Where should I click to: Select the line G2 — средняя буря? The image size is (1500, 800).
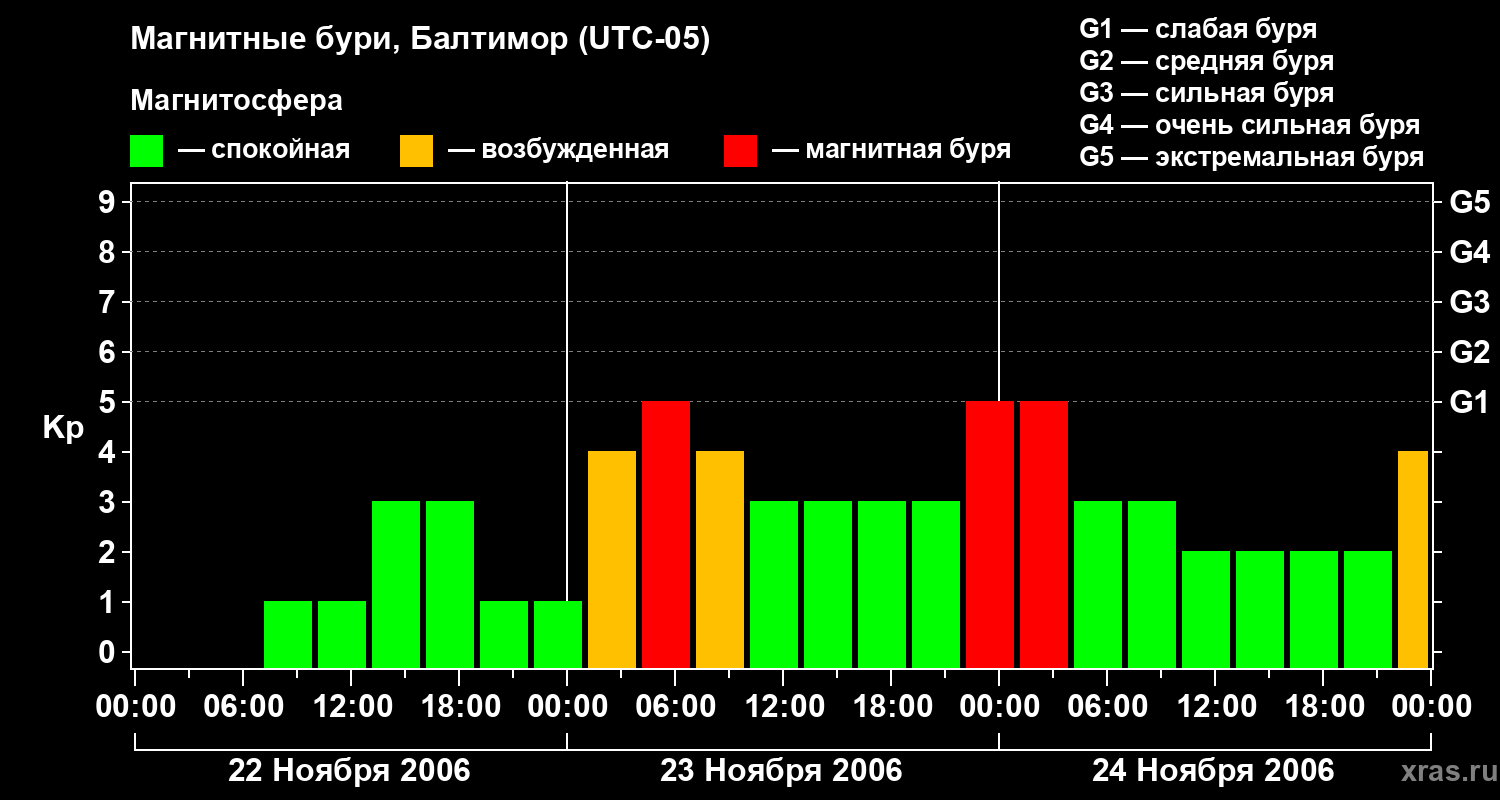click(1207, 61)
